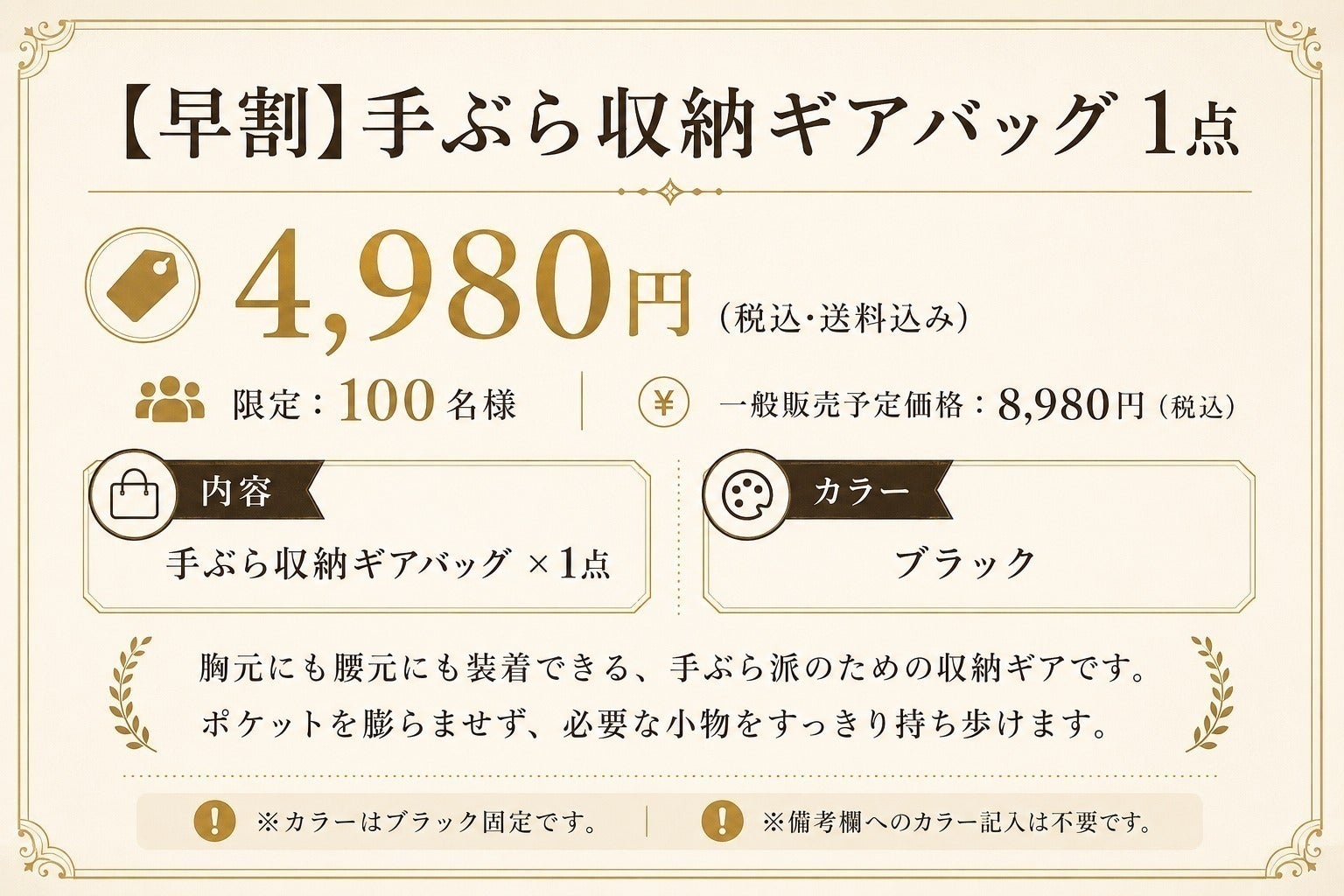Click the diamond ornament under the title

670,191
